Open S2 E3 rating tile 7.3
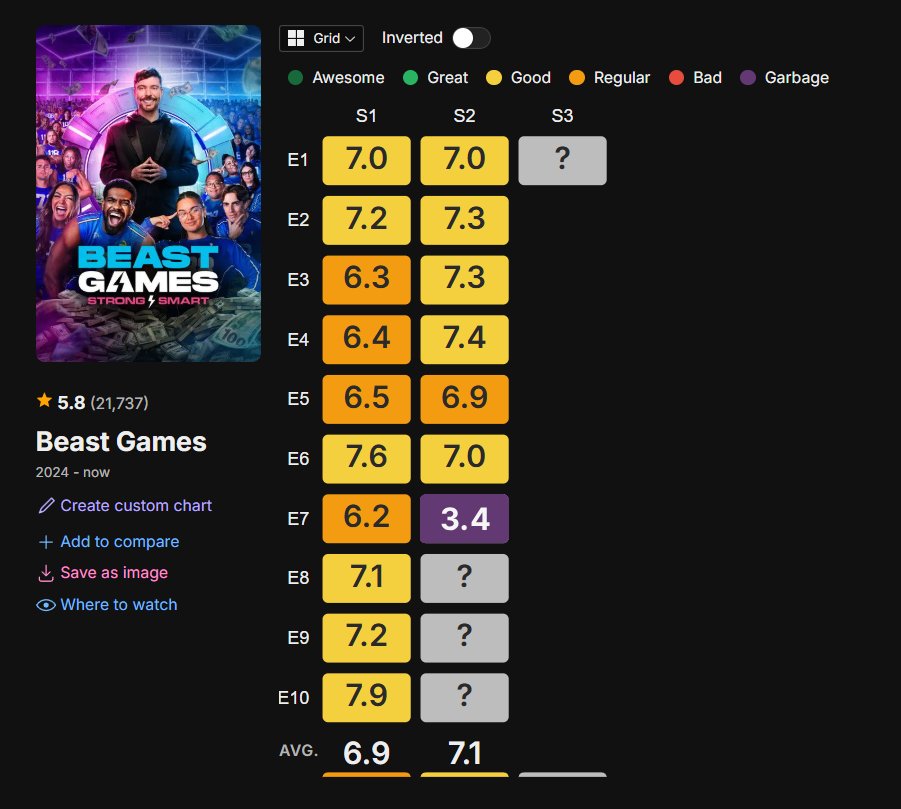This screenshot has width=901, height=809. (464, 280)
